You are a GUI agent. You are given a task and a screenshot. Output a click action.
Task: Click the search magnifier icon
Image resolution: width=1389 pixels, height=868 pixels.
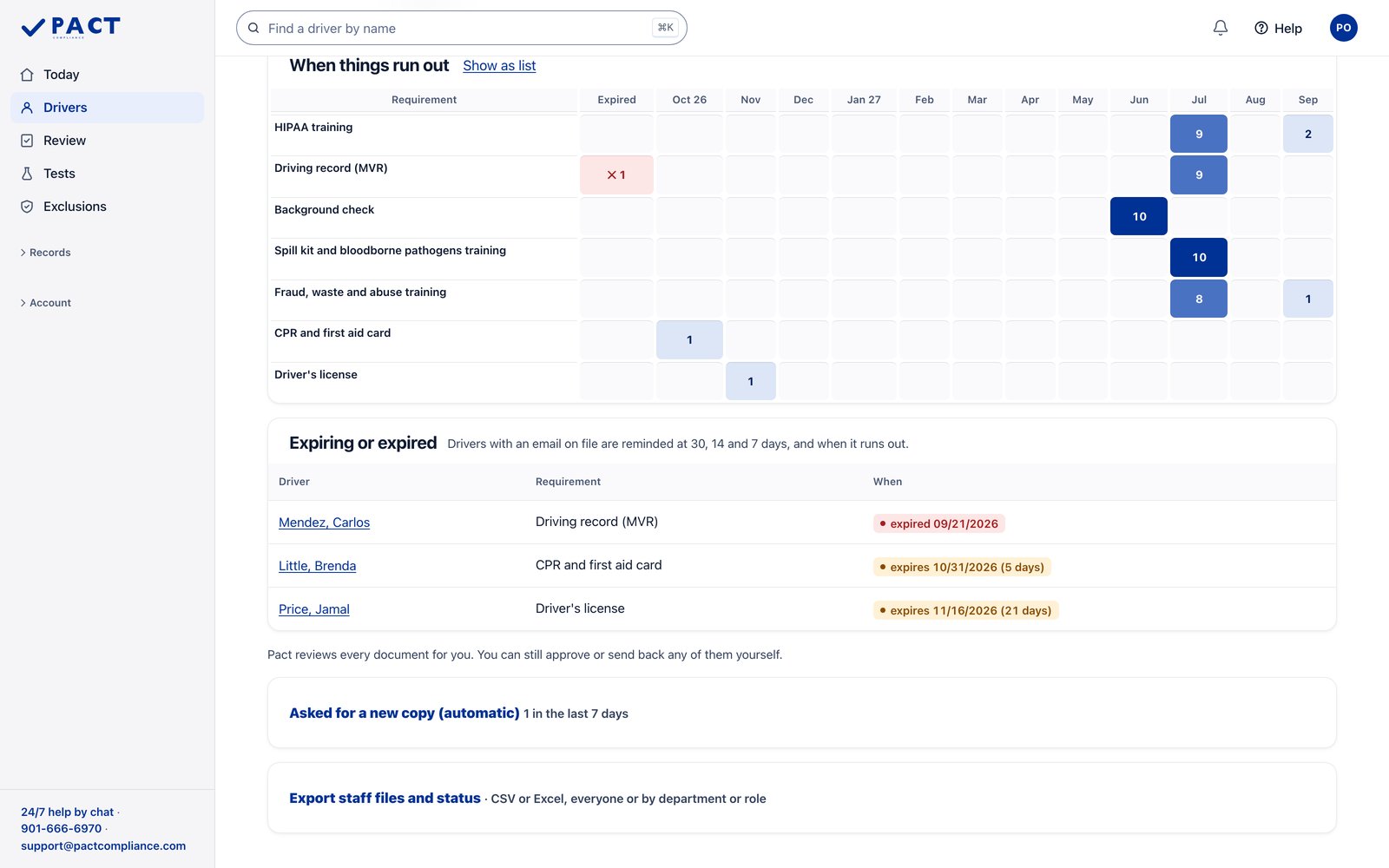[253, 28]
